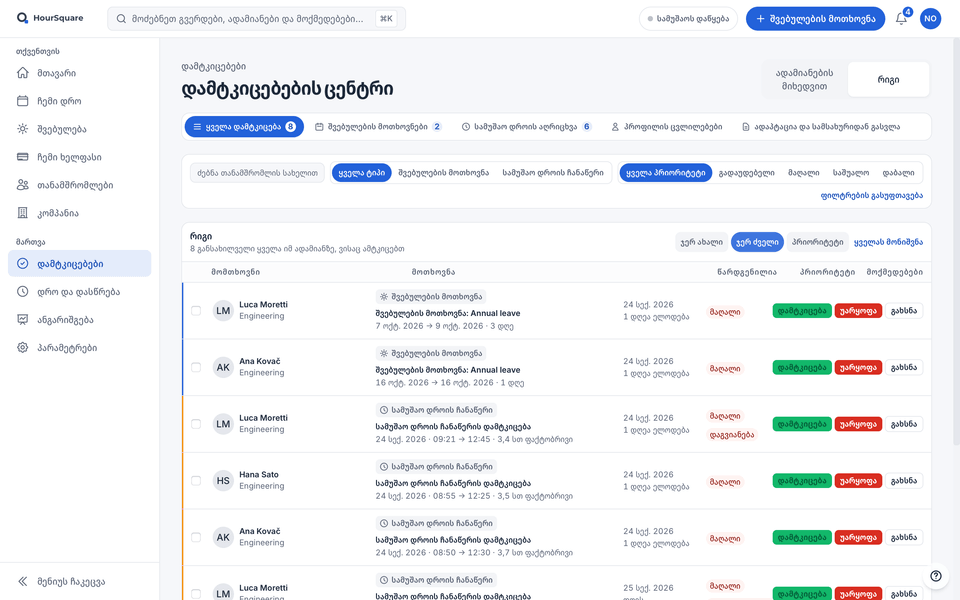Tick checkbox for Luca Moretti's Annual leave row
Screen dimensions: 960x600
click(x=196, y=311)
